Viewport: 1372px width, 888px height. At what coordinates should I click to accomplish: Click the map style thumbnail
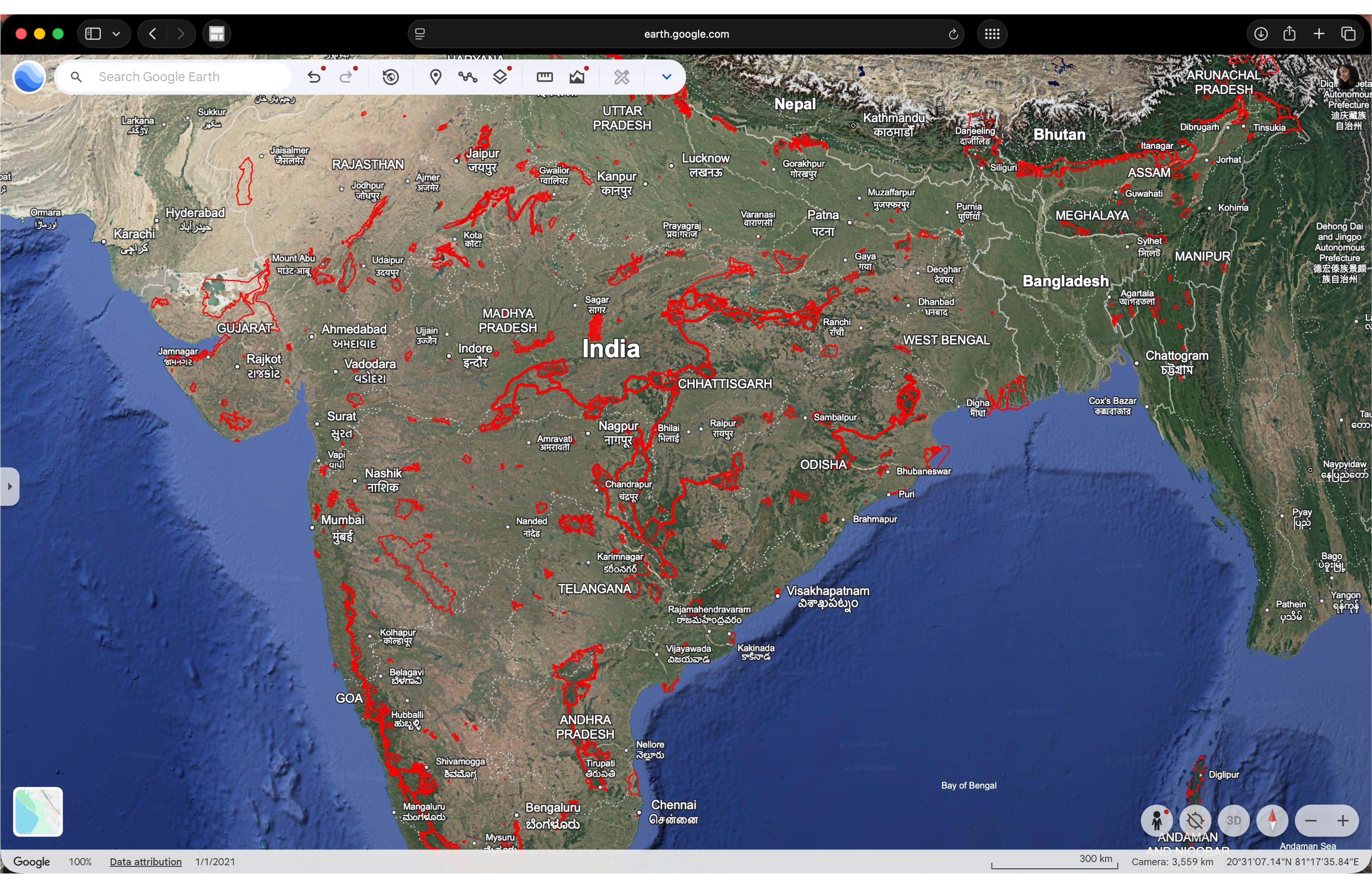coord(38,811)
